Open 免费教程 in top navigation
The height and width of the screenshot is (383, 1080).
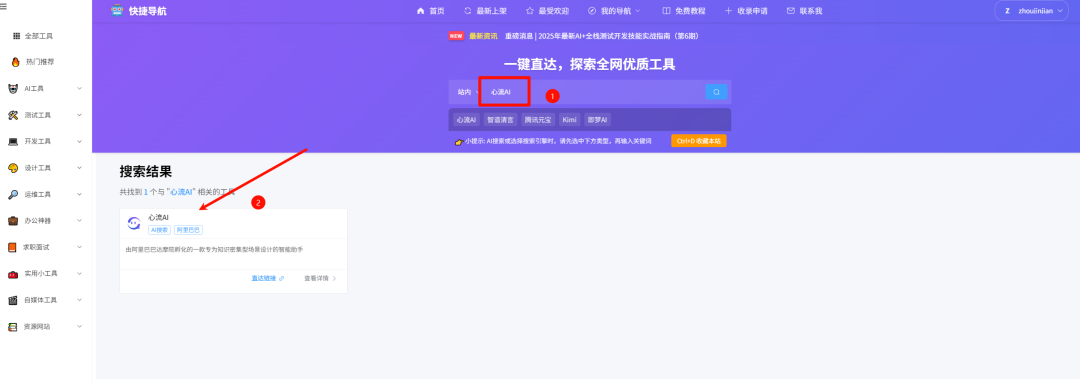[x=684, y=11]
